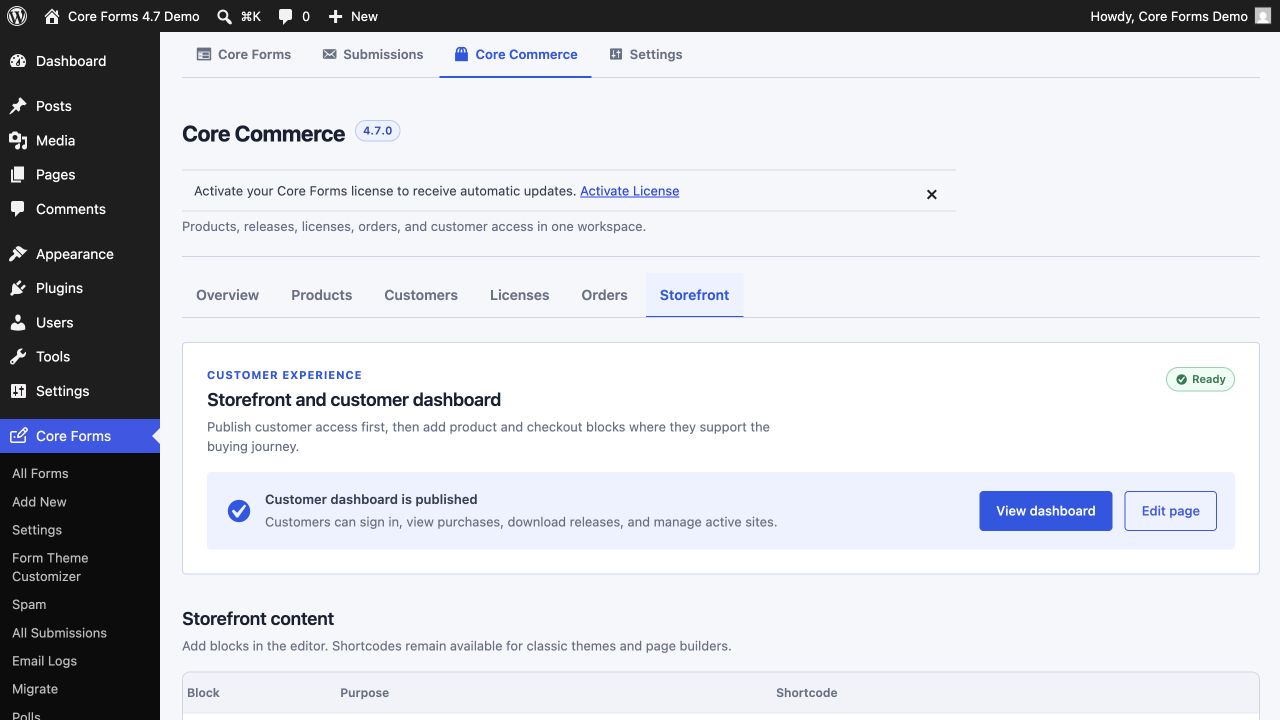The image size is (1280, 720).
Task: Click the plus New content item
Action: 353,16
